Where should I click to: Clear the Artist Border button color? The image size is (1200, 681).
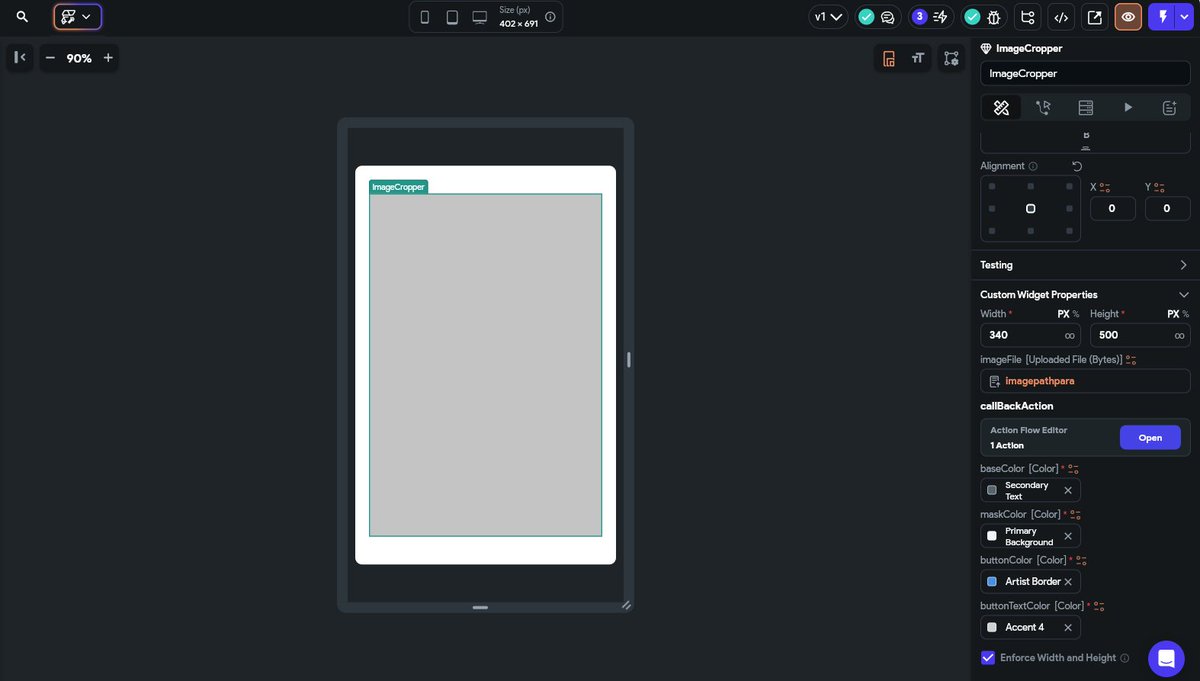(1068, 582)
